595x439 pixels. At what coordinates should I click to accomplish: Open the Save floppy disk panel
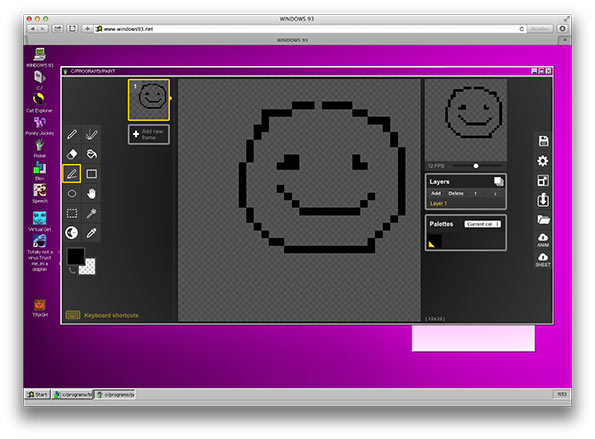(x=543, y=141)
